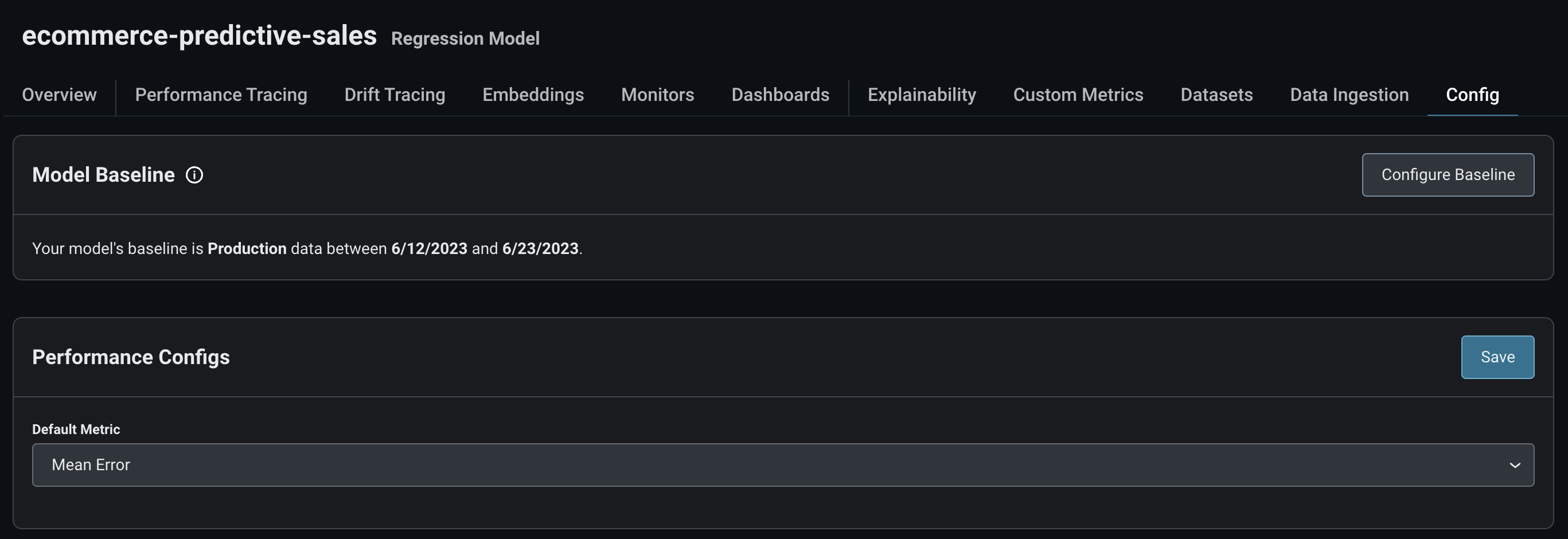Viewport: 1568px width, 539px height.
Task: Navigate to the Datasets tab
Action: pos(1216,95)
